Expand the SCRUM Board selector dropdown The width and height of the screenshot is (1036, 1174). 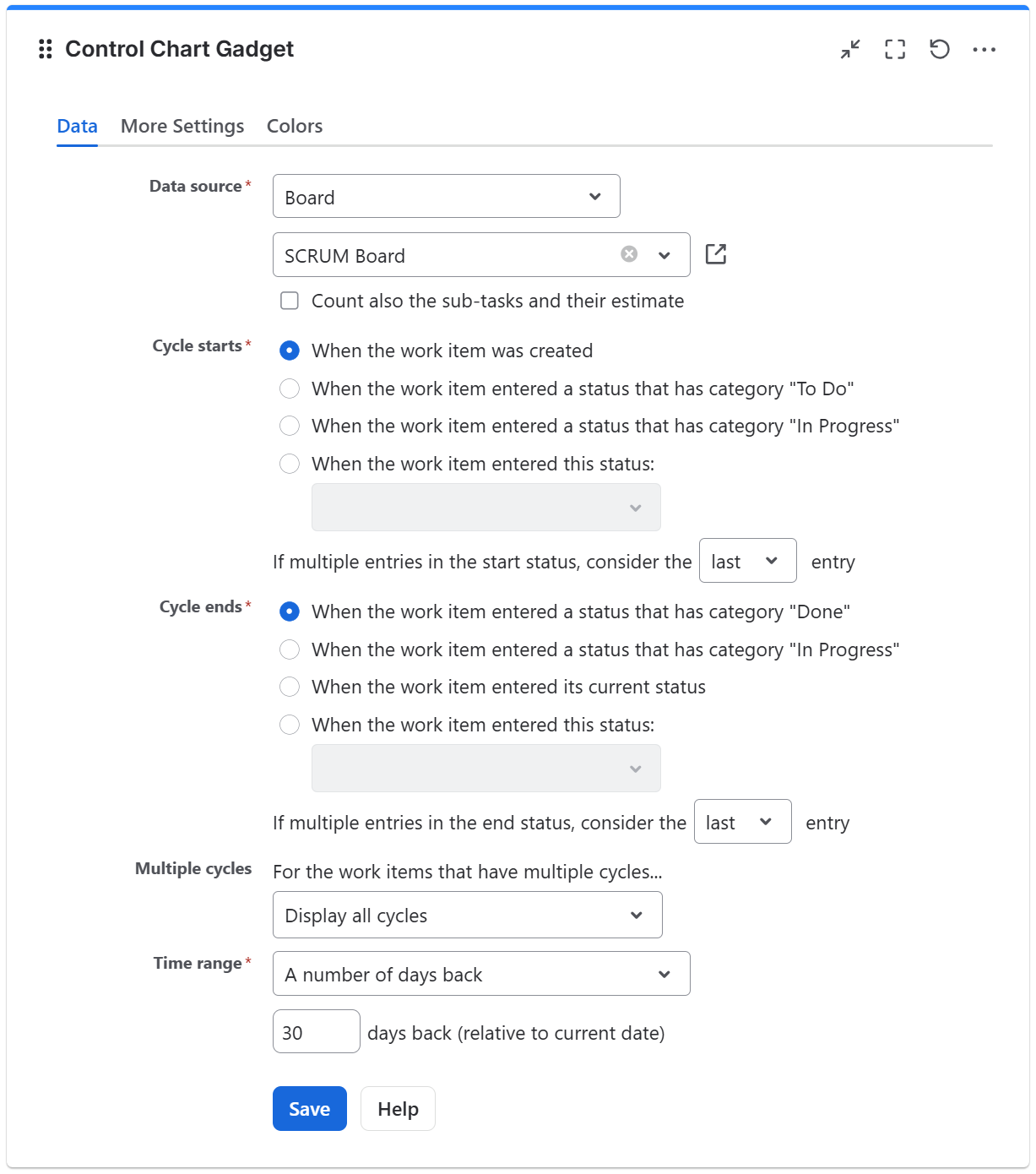[x=664, y=255]
